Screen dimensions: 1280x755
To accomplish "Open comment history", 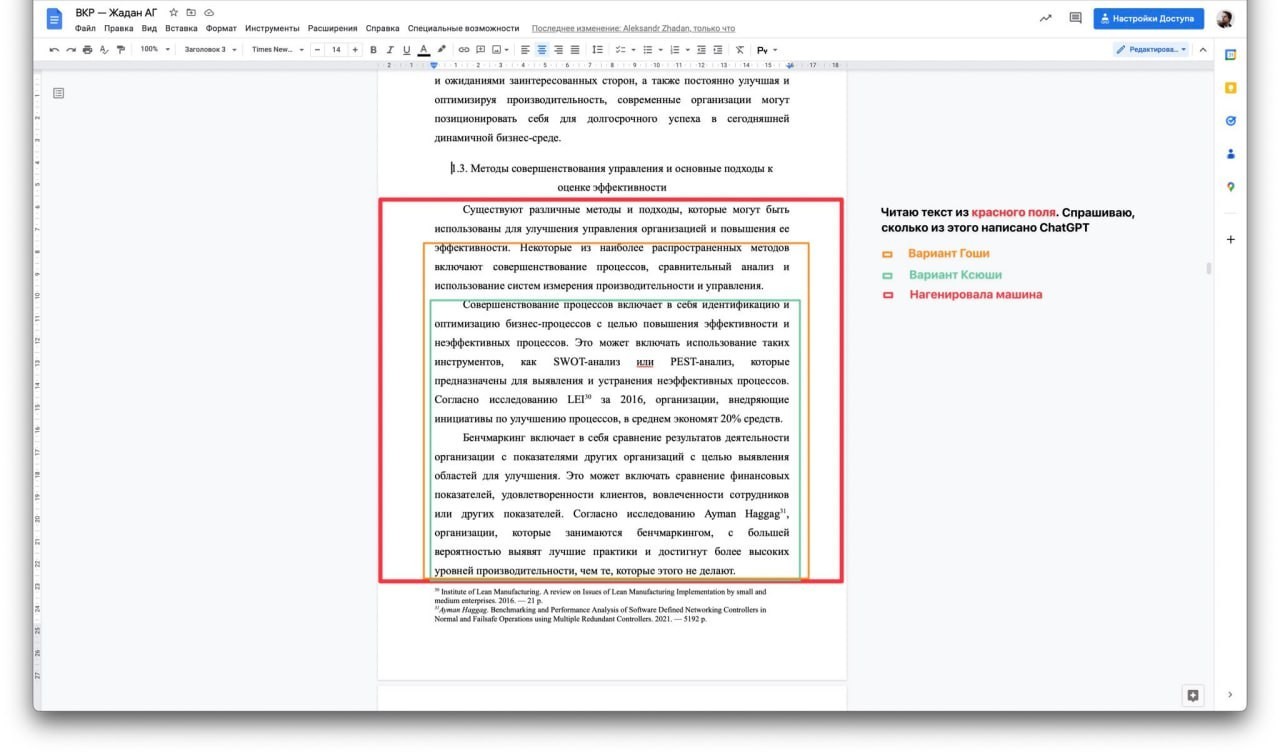I will click(1076, 18).
